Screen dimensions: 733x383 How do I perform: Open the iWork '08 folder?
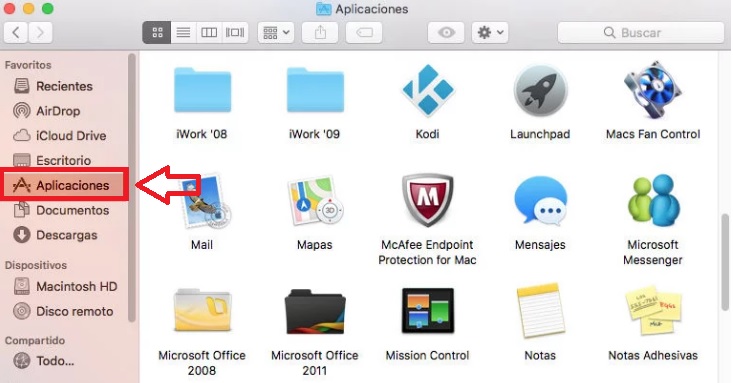click(x=202, y=90)
